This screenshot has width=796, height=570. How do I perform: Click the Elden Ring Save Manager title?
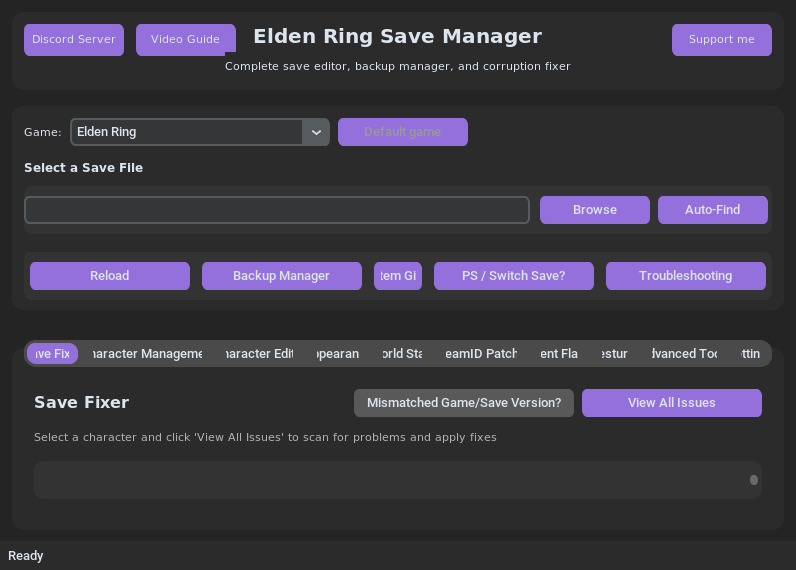(397, 37)
